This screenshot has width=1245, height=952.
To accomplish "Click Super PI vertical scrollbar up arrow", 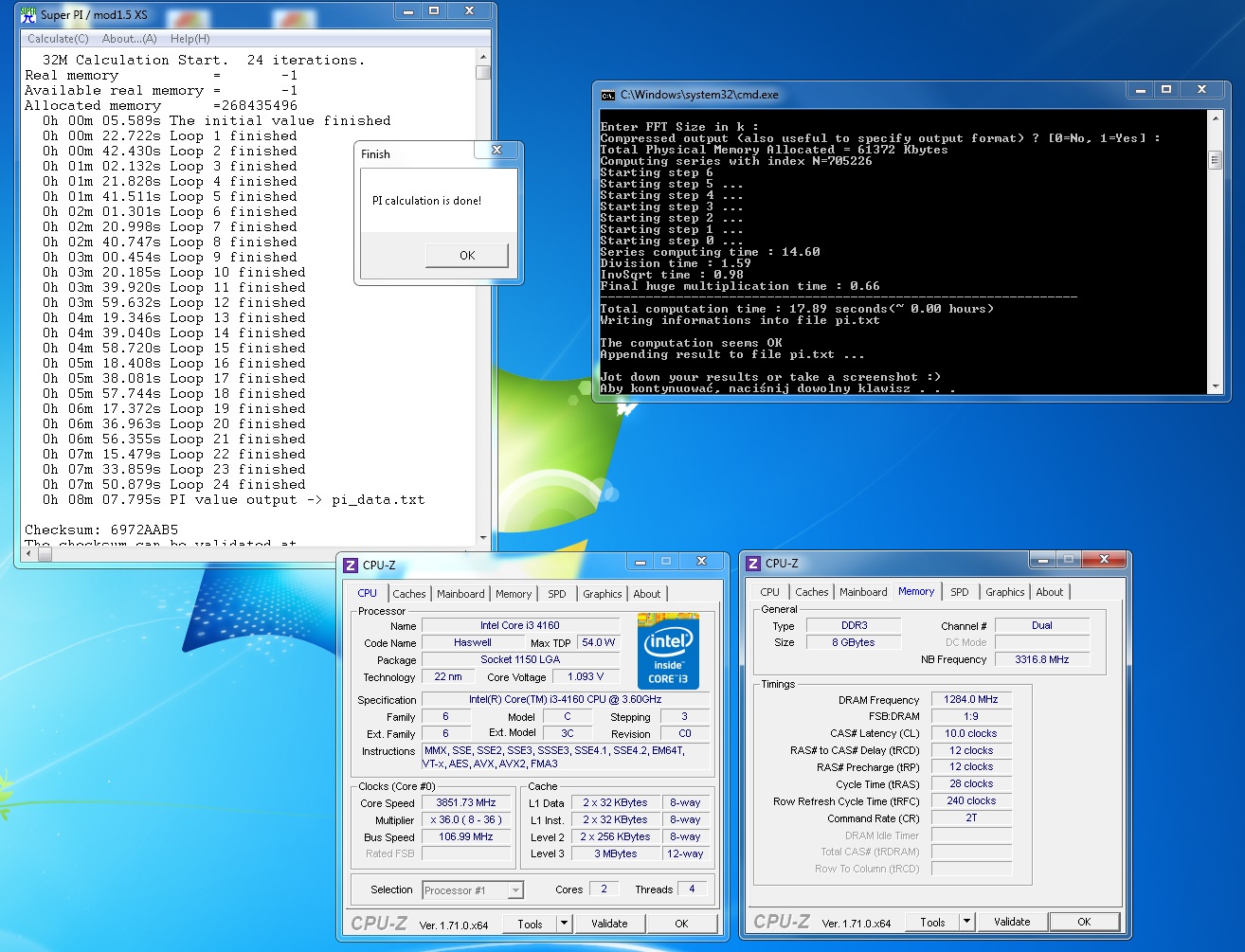I will coord(483,57).
